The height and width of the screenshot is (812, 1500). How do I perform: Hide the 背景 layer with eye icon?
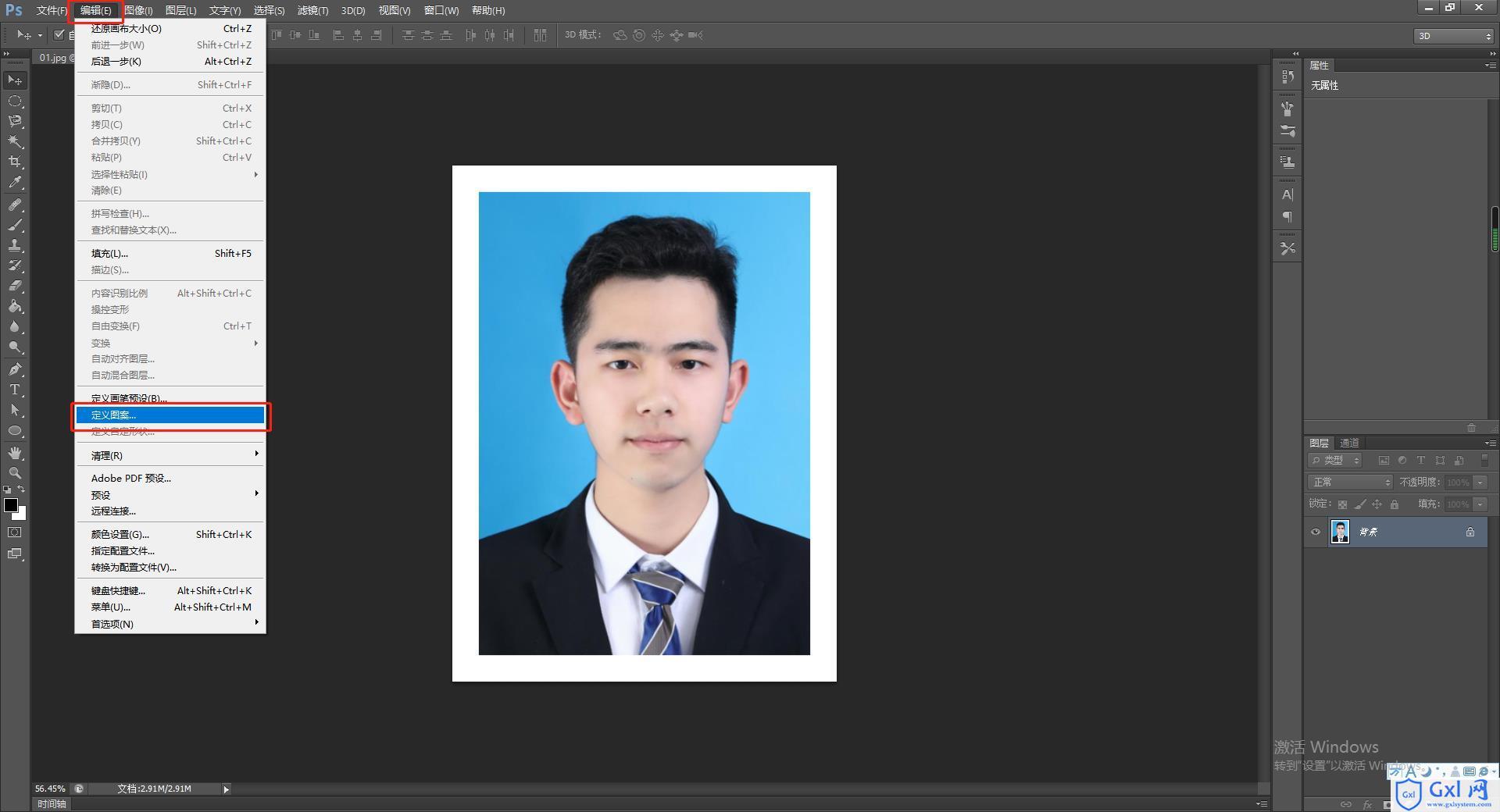click(x=1316, y=532)
